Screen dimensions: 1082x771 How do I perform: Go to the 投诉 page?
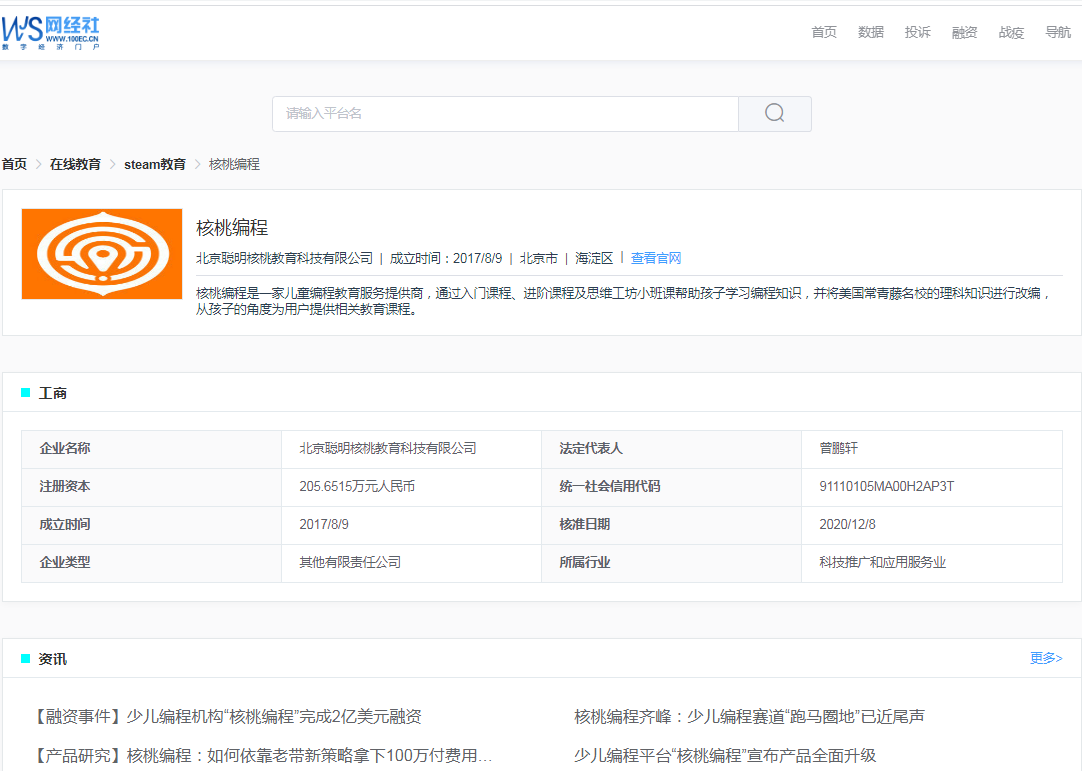[x=917, y=32]
